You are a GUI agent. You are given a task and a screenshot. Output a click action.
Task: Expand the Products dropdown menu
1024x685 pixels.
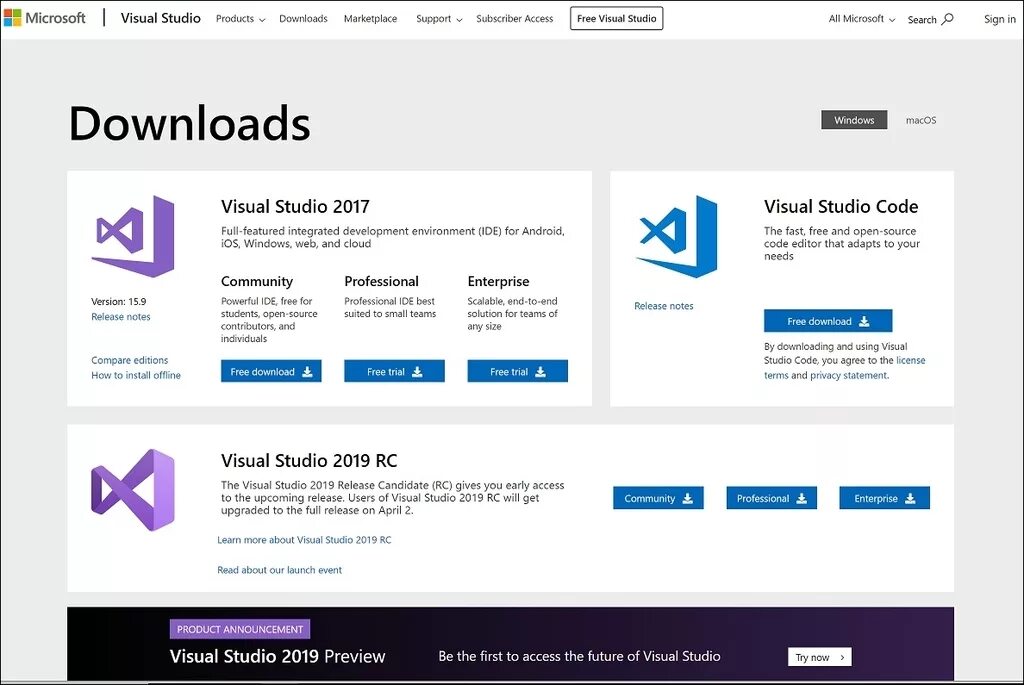(240, 19)
